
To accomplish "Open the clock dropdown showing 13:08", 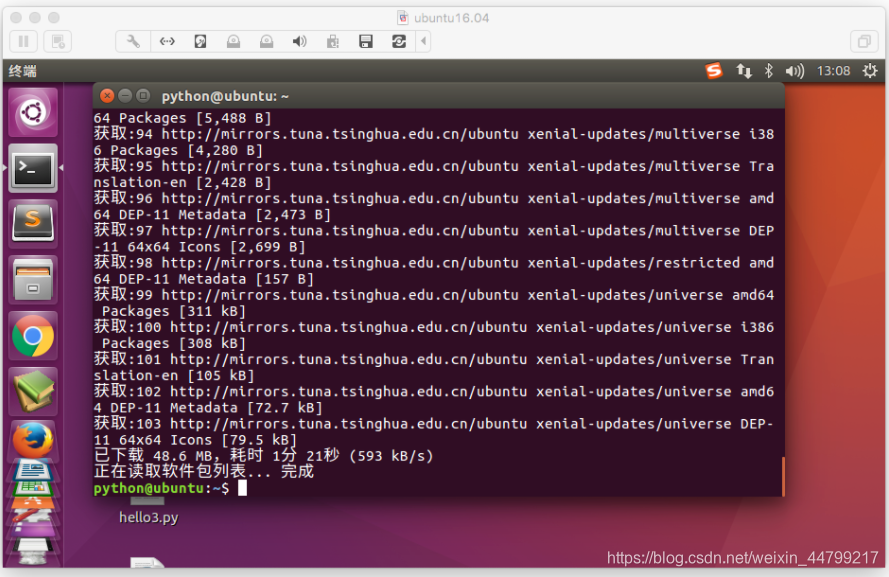I will click(836, 71).
